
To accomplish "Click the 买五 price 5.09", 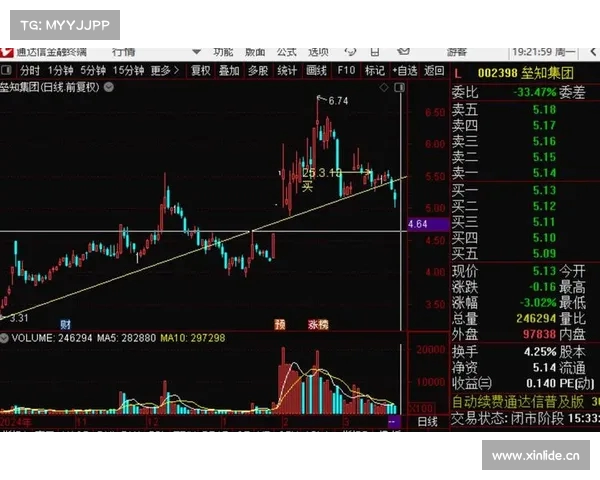I will click(544, 253).
